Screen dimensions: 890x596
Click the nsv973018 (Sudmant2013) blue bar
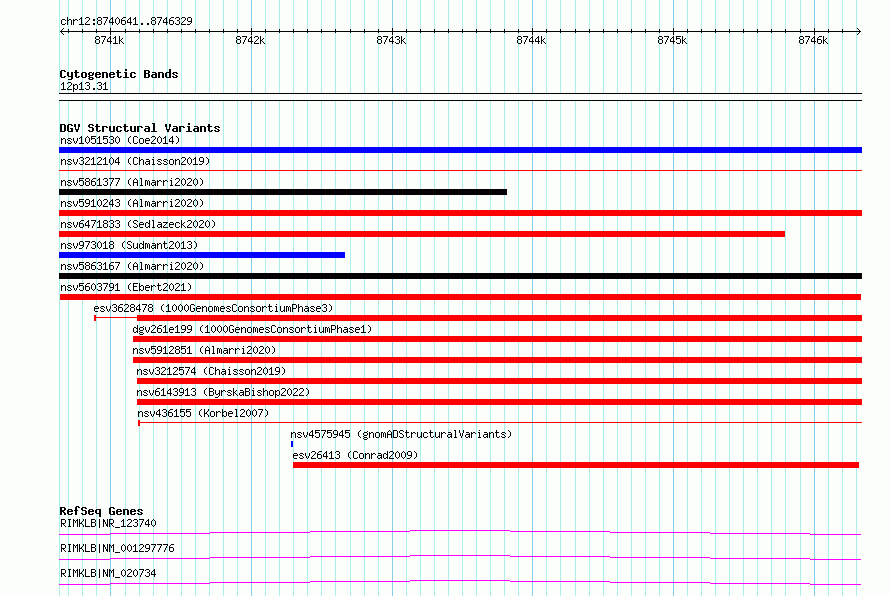tap(202, 255)
